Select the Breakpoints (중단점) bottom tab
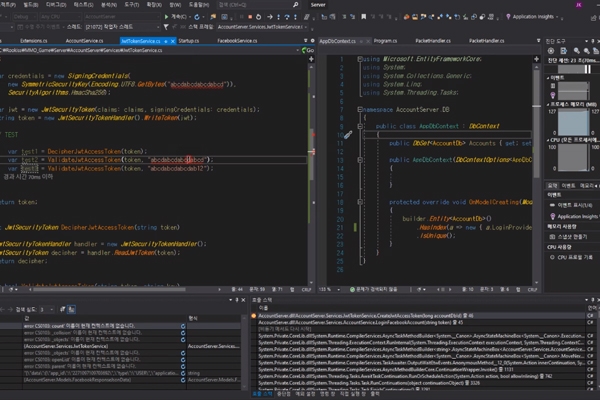Image resolution: width=600 pixels, height=400 pixels. point(284,394)
